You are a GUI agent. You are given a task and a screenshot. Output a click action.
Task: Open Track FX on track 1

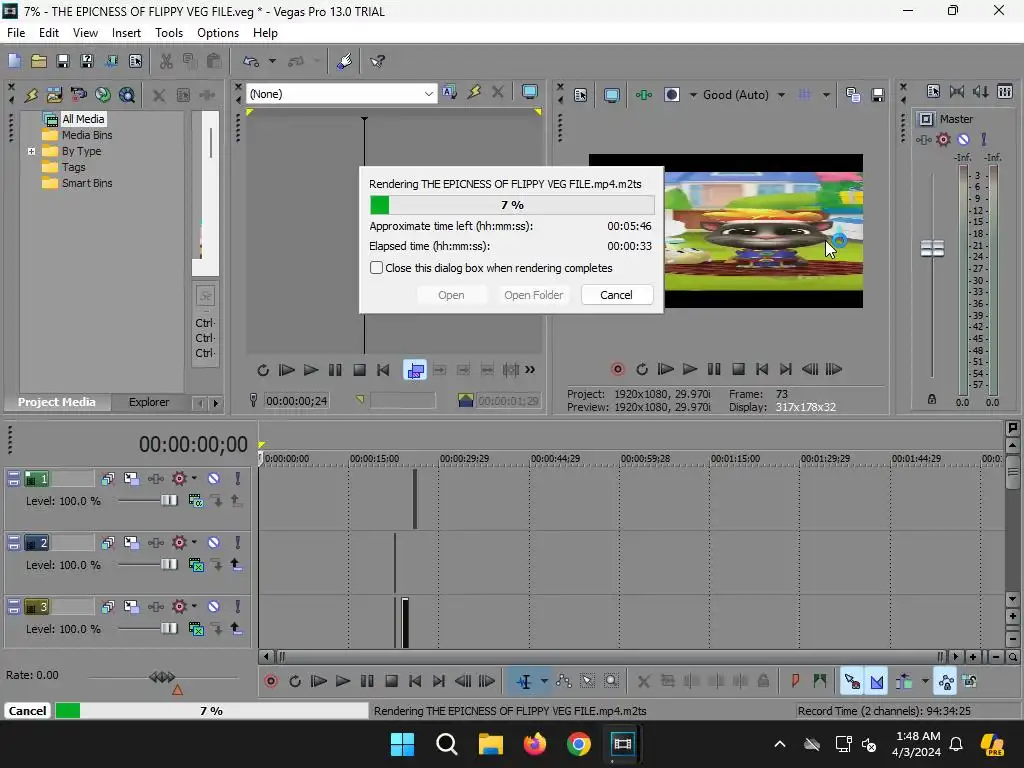(155, 479)
